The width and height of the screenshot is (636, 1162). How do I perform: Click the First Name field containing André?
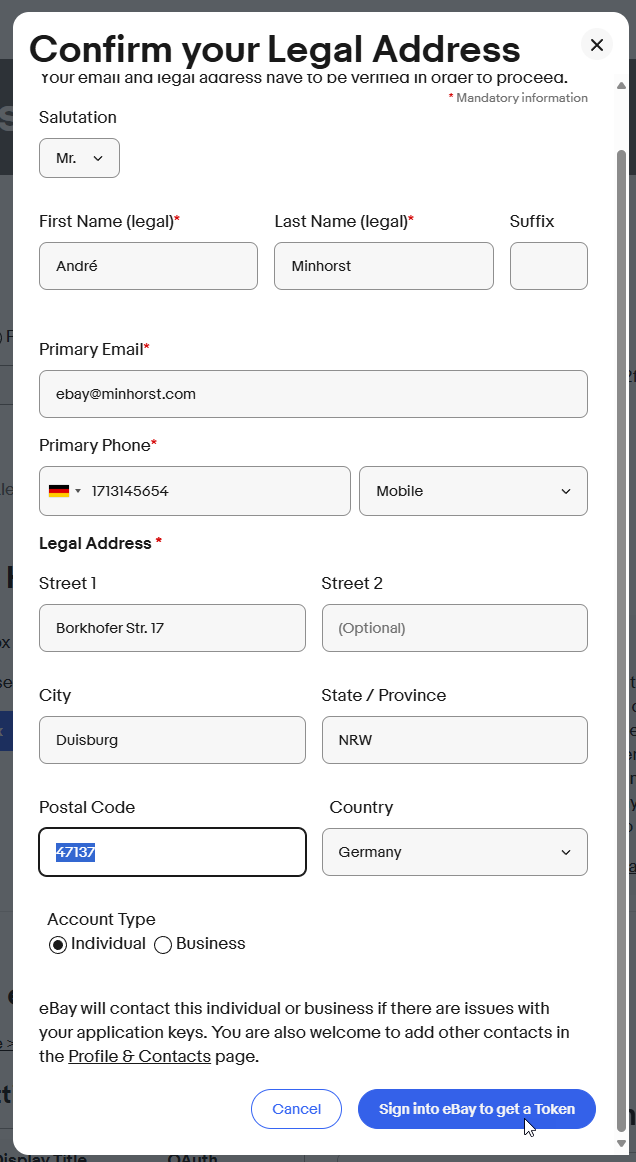[x=148, y=265]
